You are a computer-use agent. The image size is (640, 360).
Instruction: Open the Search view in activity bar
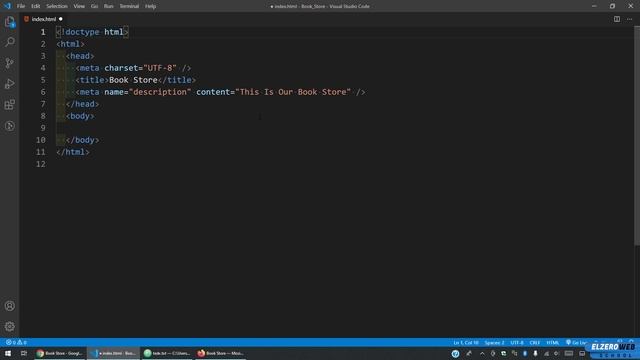point(10,42)
